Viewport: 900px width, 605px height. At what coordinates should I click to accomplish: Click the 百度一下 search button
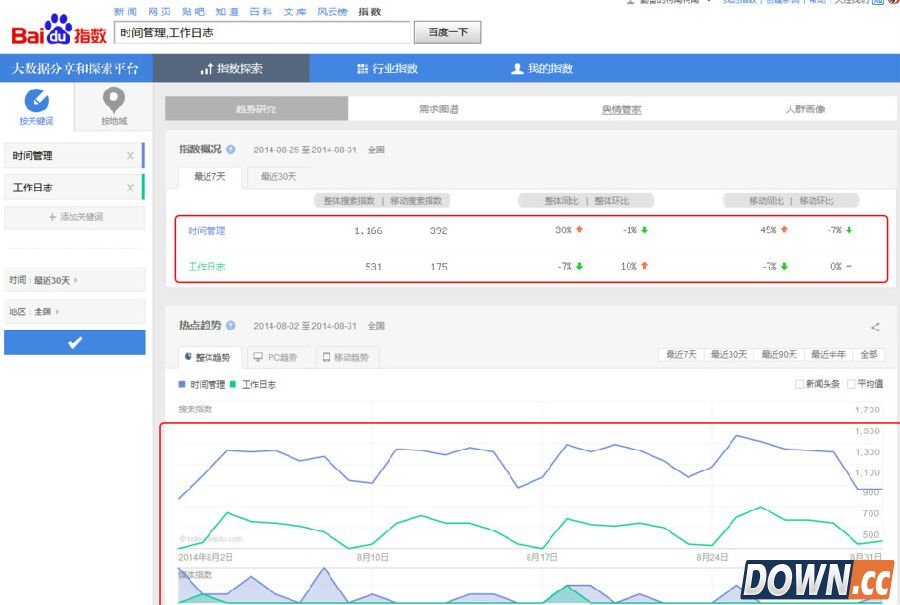(447, 32)
